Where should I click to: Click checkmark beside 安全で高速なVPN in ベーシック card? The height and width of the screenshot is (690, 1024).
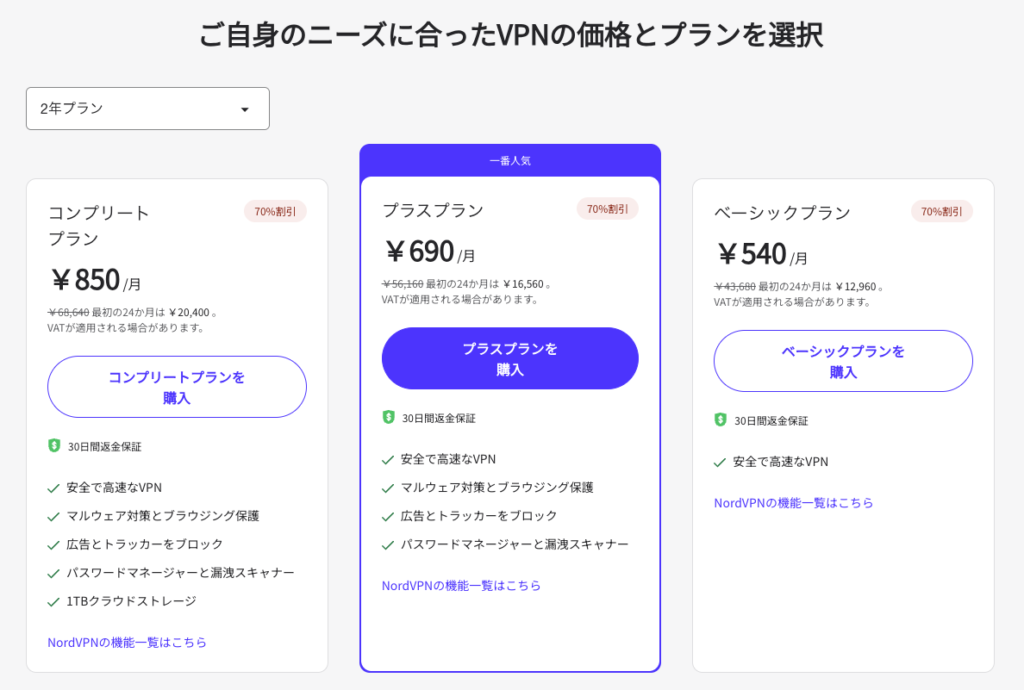click(x=720, y=462)
